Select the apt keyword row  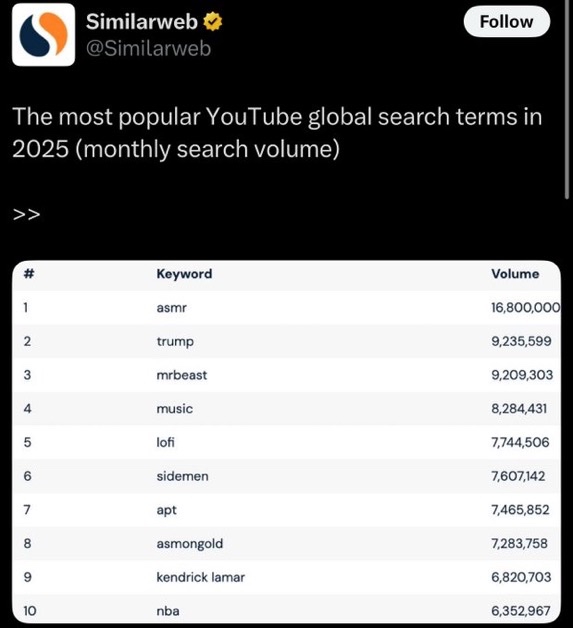pos(286,510)
